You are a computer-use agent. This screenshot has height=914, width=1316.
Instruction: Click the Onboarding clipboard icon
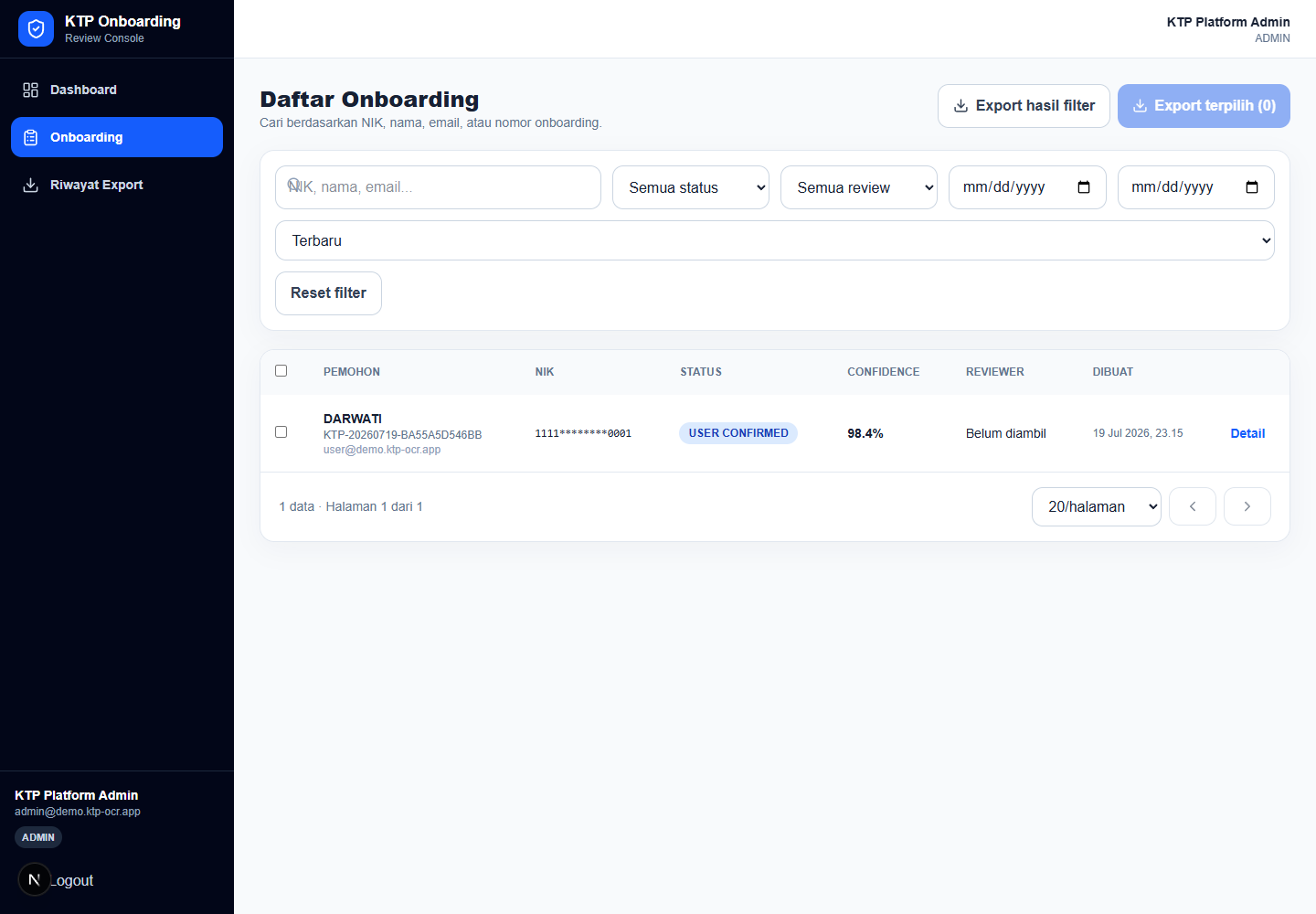[x=30, y=137]
